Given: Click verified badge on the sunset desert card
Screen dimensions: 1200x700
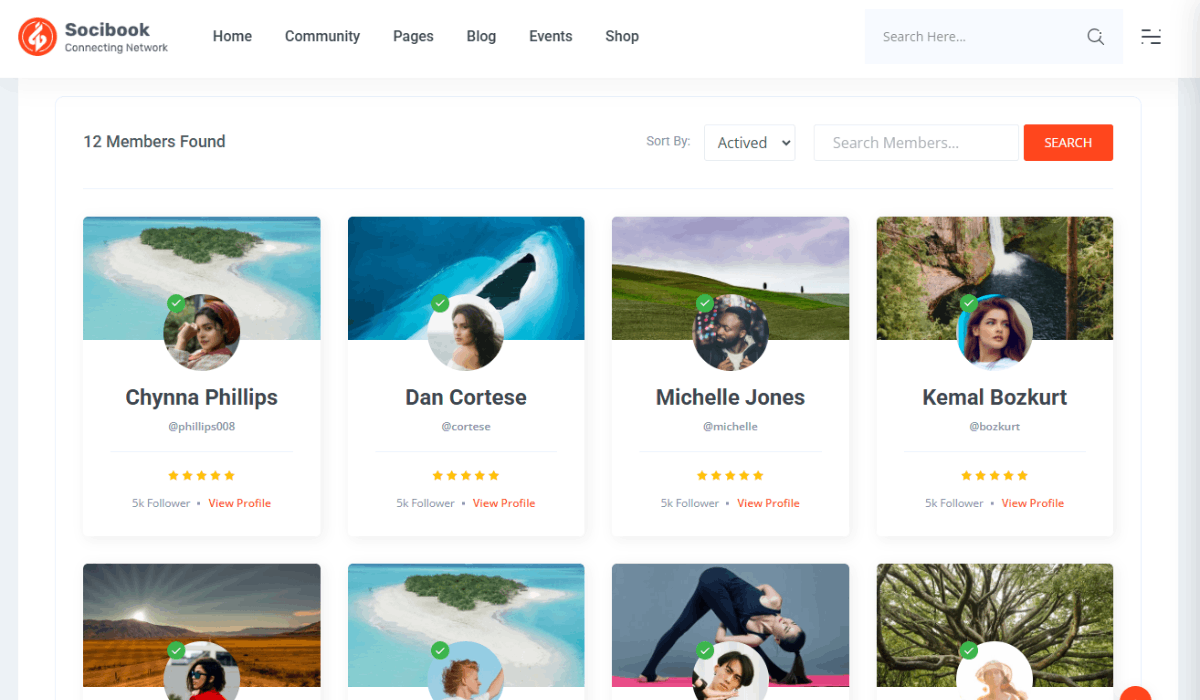Looking at the screenshot, I should pos(176,651).
